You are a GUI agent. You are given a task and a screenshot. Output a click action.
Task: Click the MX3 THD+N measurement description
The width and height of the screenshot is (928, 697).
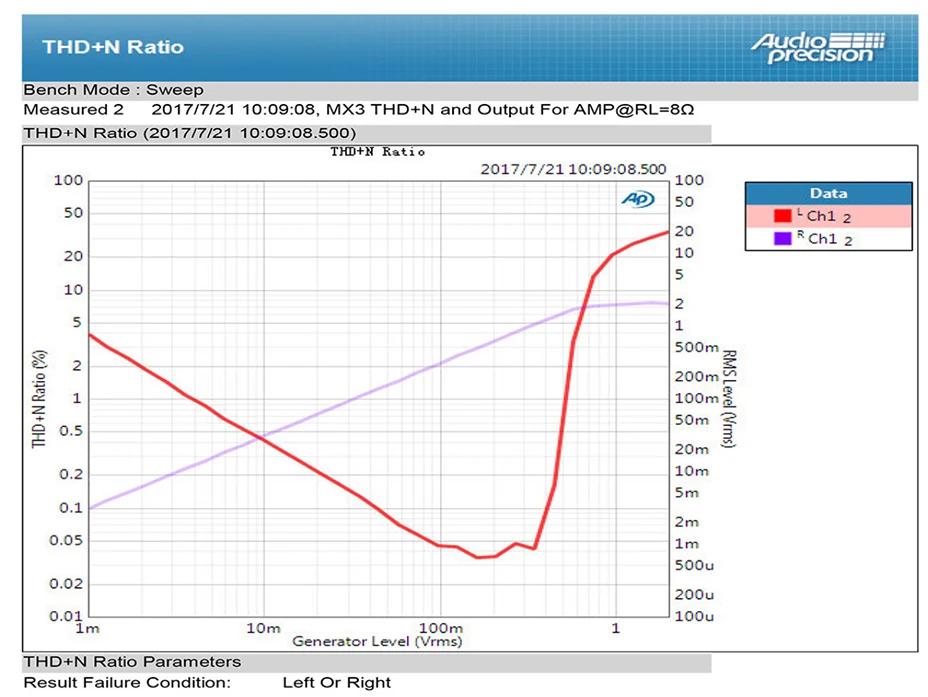click(510, 109)
